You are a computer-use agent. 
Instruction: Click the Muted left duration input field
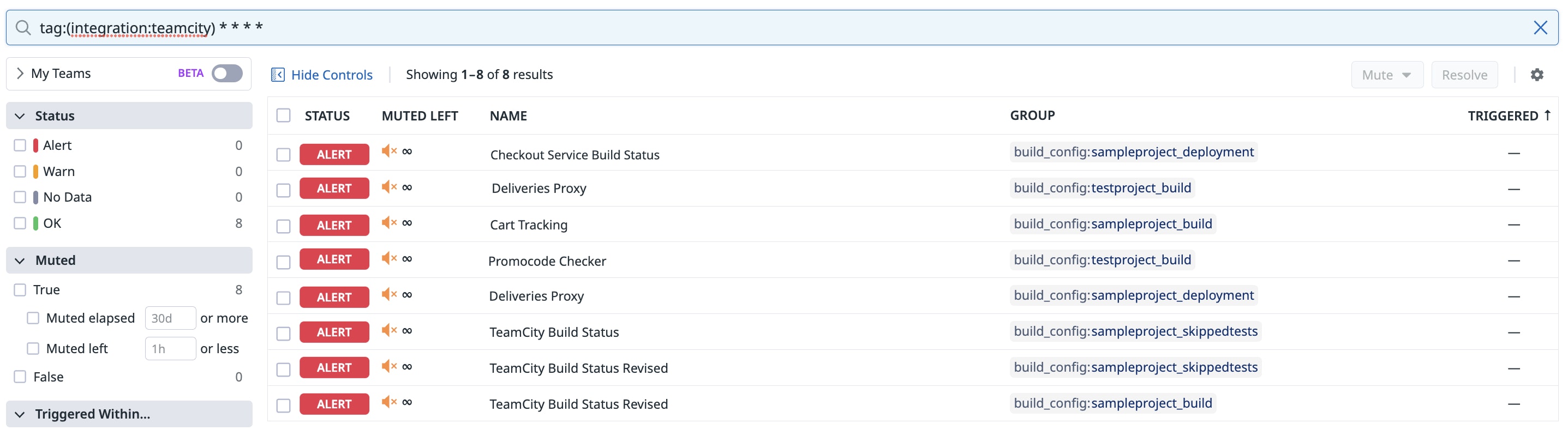(x=170, y=348)
